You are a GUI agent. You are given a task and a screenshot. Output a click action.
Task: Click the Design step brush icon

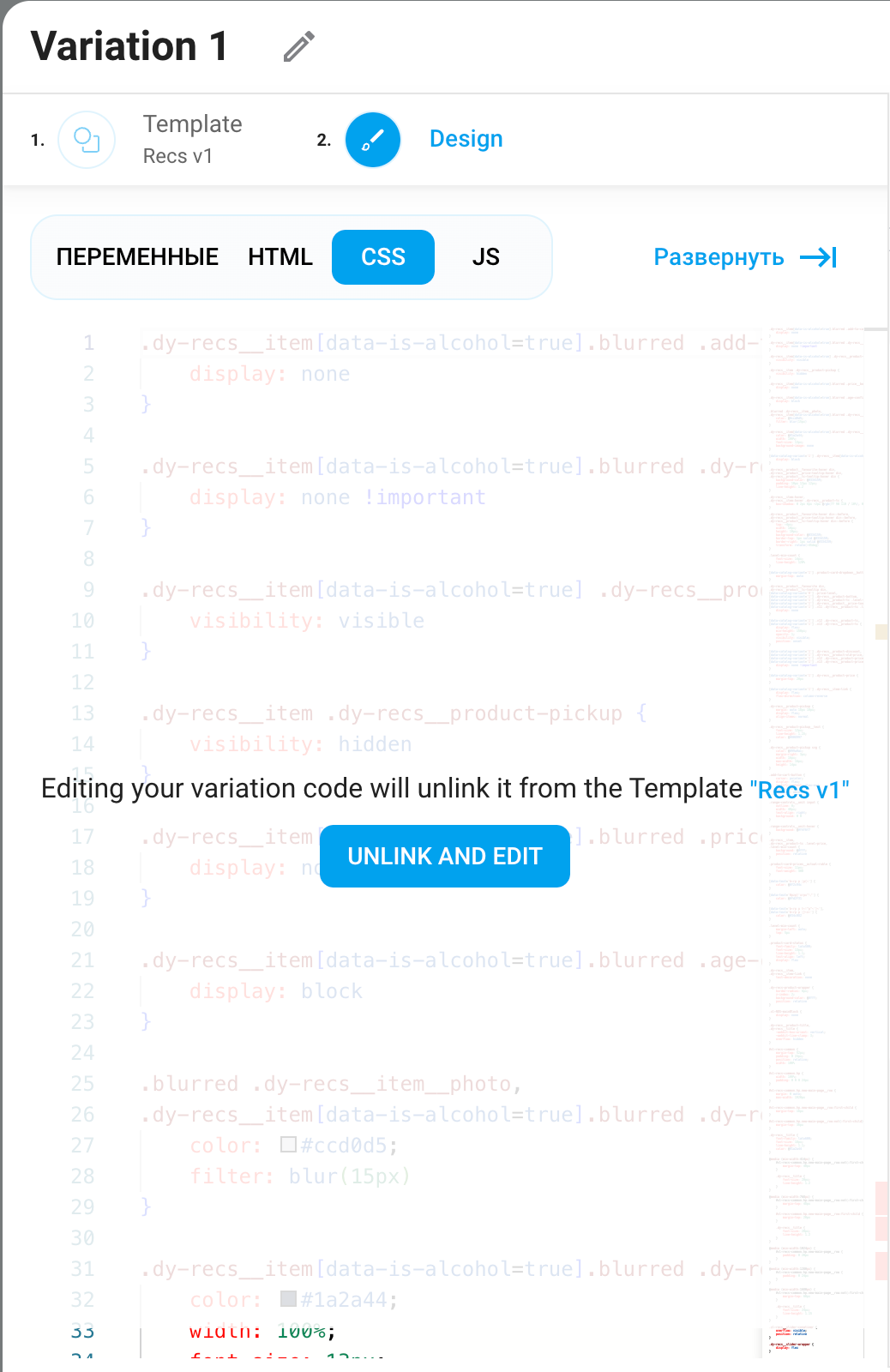[373, 140]
